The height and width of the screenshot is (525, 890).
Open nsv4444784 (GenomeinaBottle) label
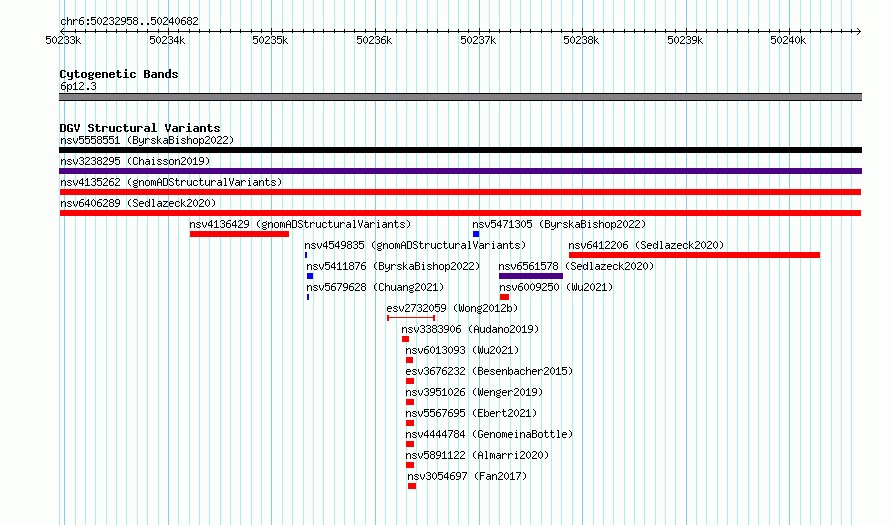[489, 434]
